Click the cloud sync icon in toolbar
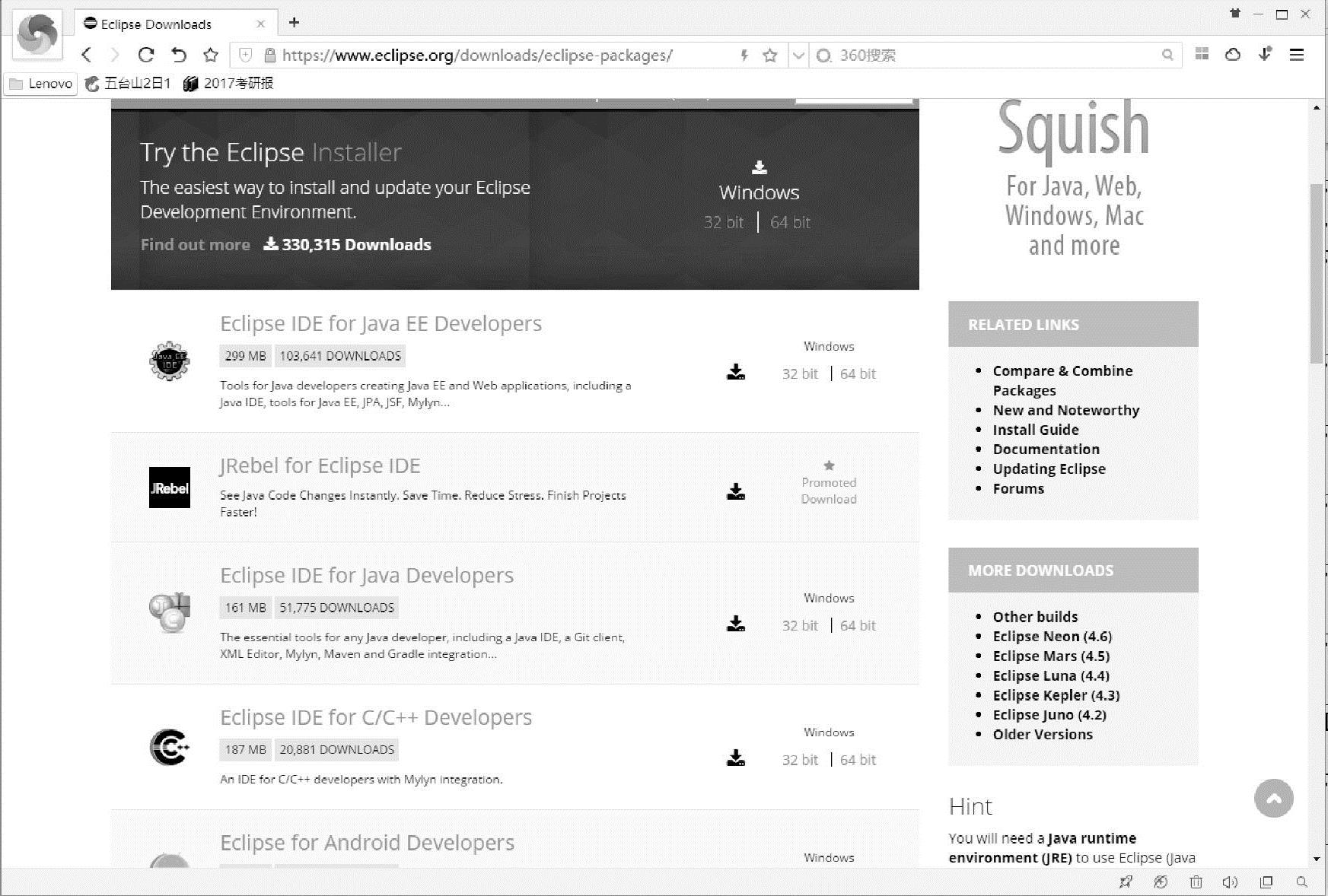1328x896 pixels. click(x=1233, y=54)
